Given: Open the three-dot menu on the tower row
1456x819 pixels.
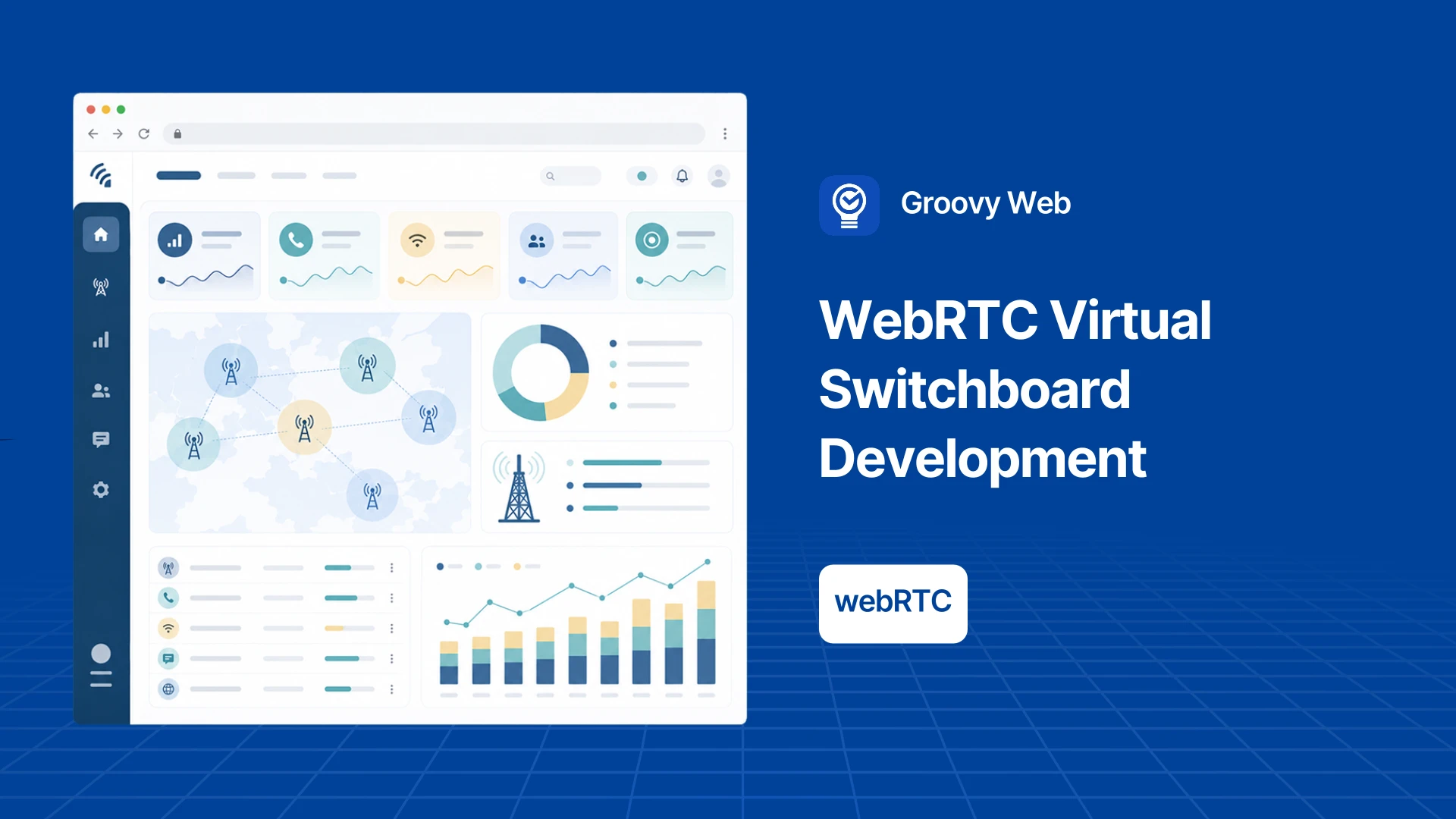Looking at the screenshot, I should [392, 567].
